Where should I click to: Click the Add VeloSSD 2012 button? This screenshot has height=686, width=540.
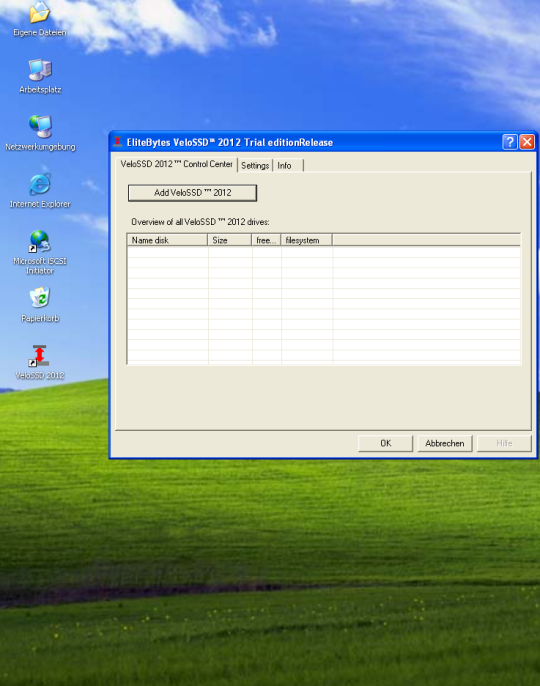click(192, 193)
